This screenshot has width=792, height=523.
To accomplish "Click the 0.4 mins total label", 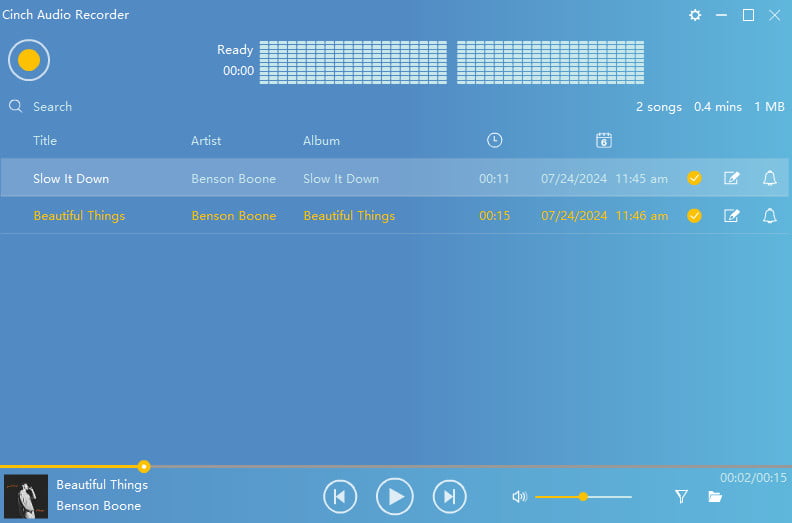I will tap(718, 107).
